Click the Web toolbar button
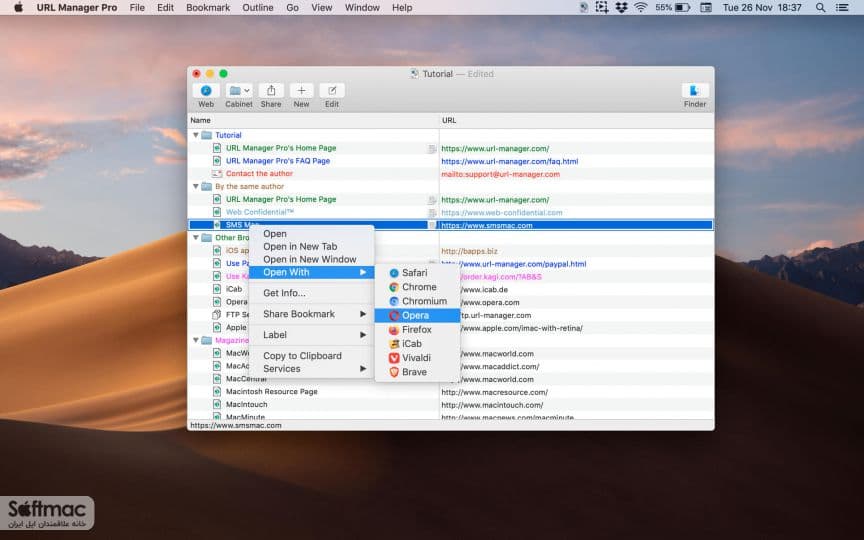The image size is (864, 540). [x=206, y=91]
